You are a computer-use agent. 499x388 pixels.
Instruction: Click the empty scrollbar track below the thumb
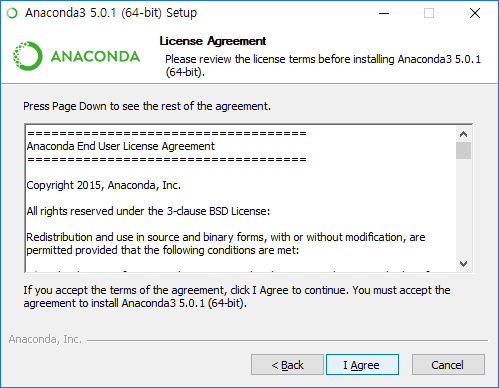(463, 208)
